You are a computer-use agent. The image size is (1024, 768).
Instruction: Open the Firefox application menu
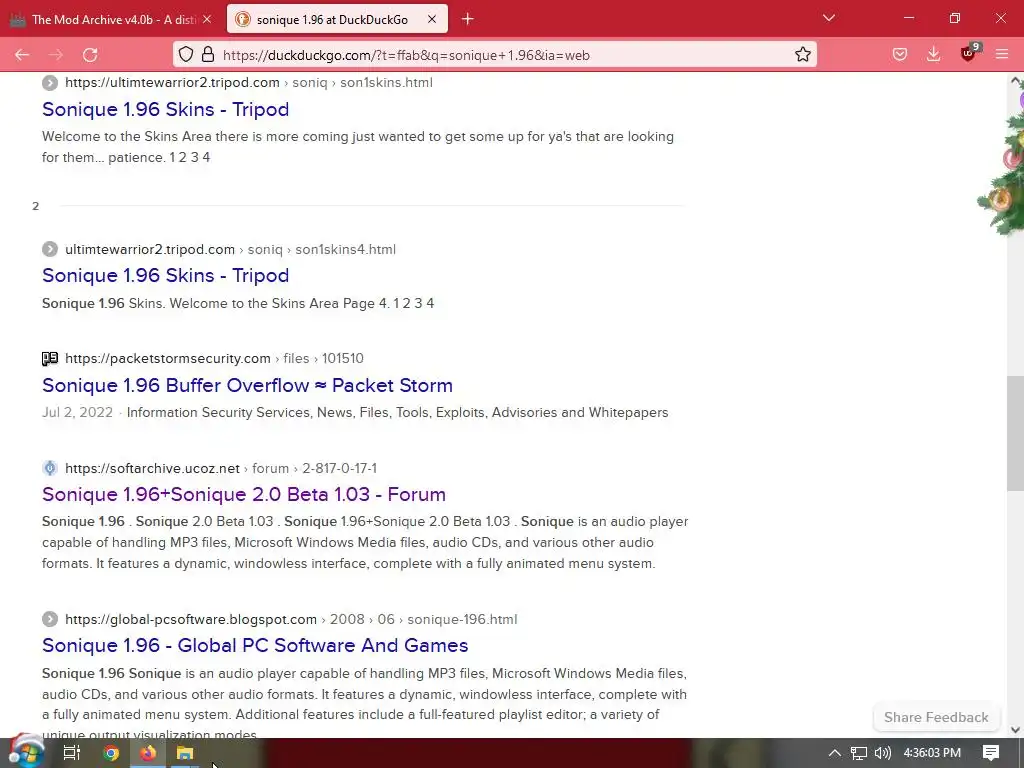(1002, 55)
